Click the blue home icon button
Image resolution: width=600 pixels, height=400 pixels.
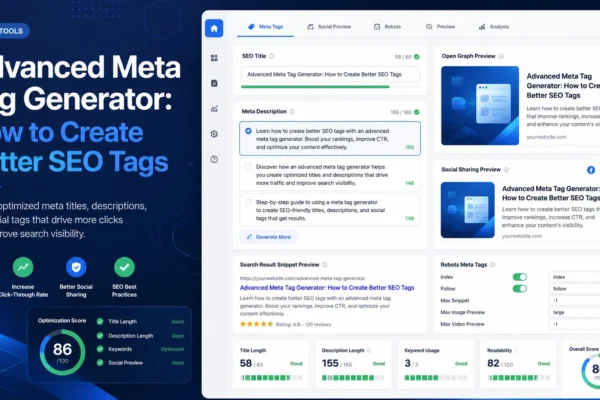click(214, 28)
